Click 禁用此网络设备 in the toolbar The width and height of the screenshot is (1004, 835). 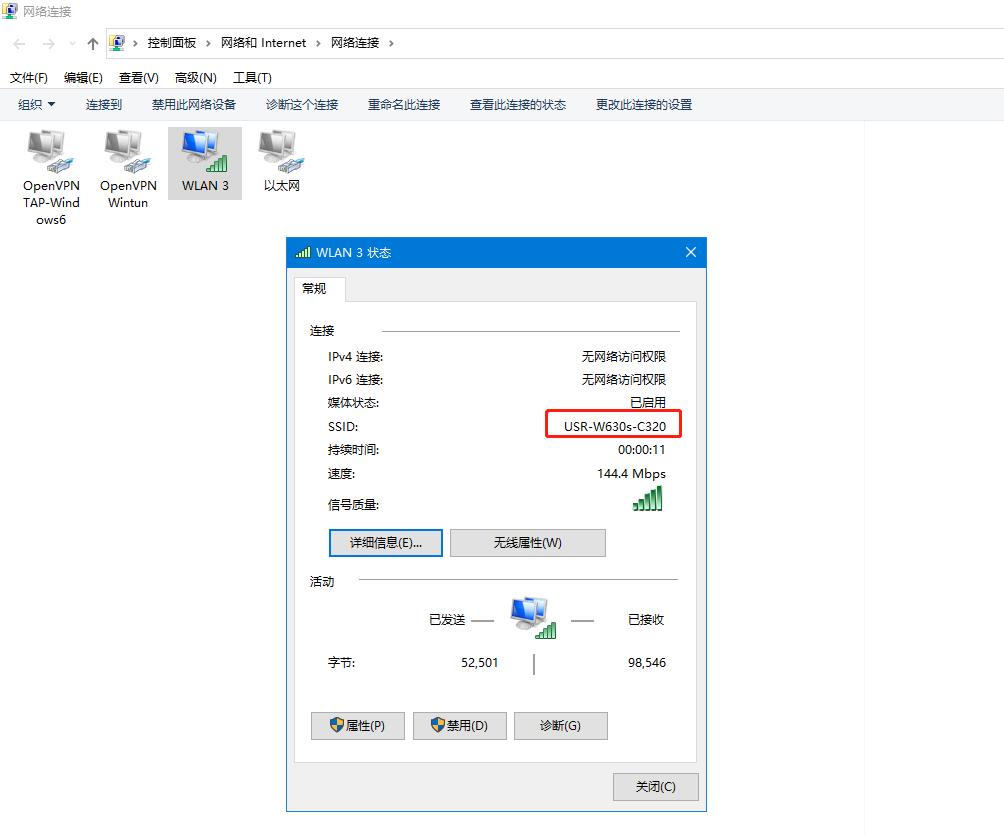pos(194,105)
